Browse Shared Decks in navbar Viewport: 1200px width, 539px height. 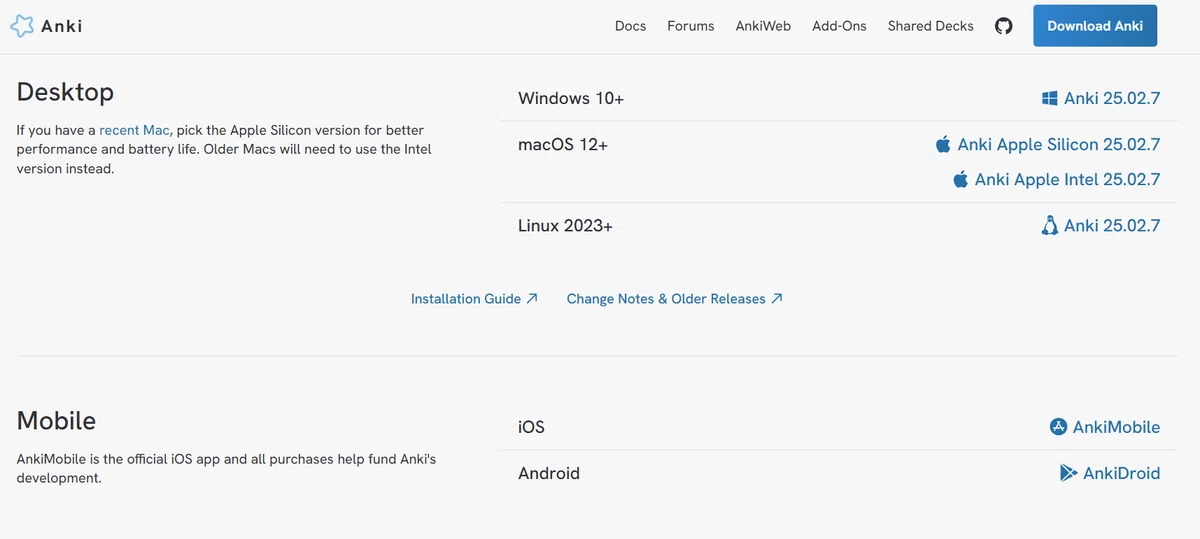point(930,26)
